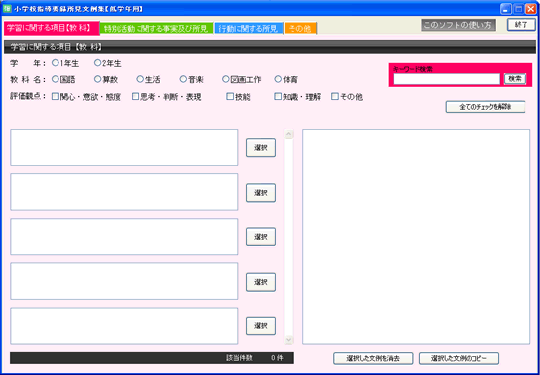
Task: Select the 2年生 grade radio button
Action: coord(97,63)
